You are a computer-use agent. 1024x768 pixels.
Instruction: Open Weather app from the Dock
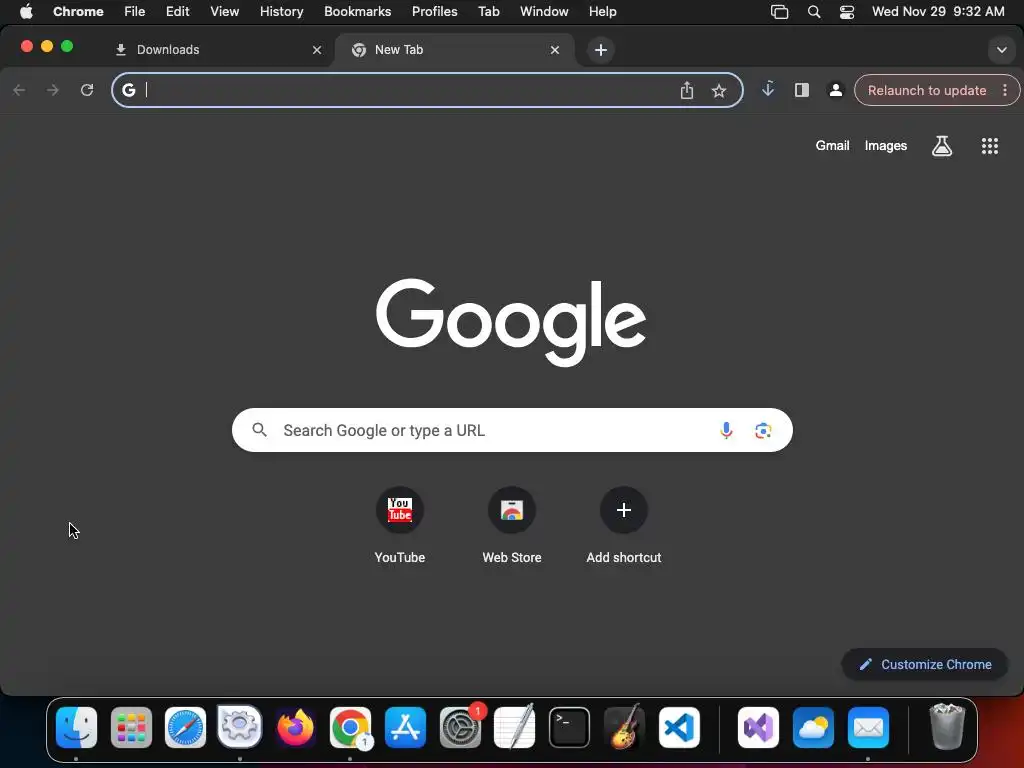pos(813,727)
